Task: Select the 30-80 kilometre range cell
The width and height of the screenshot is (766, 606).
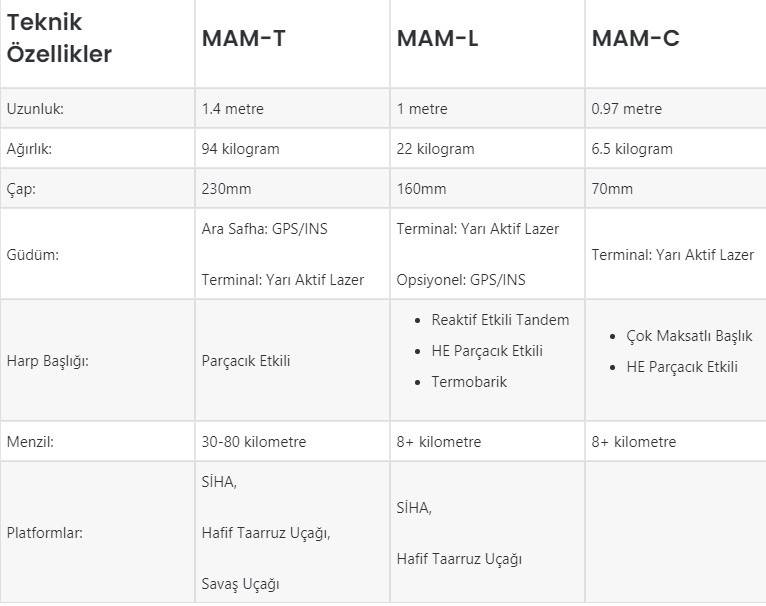Action: (254, 442)
